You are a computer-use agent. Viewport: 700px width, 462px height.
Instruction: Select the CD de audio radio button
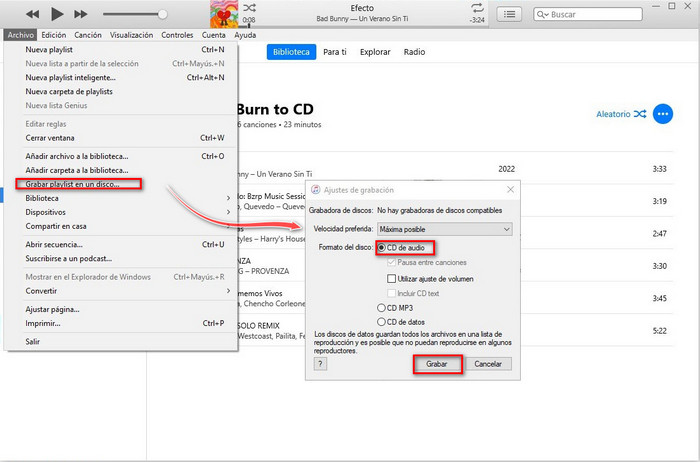coord(381,247)
